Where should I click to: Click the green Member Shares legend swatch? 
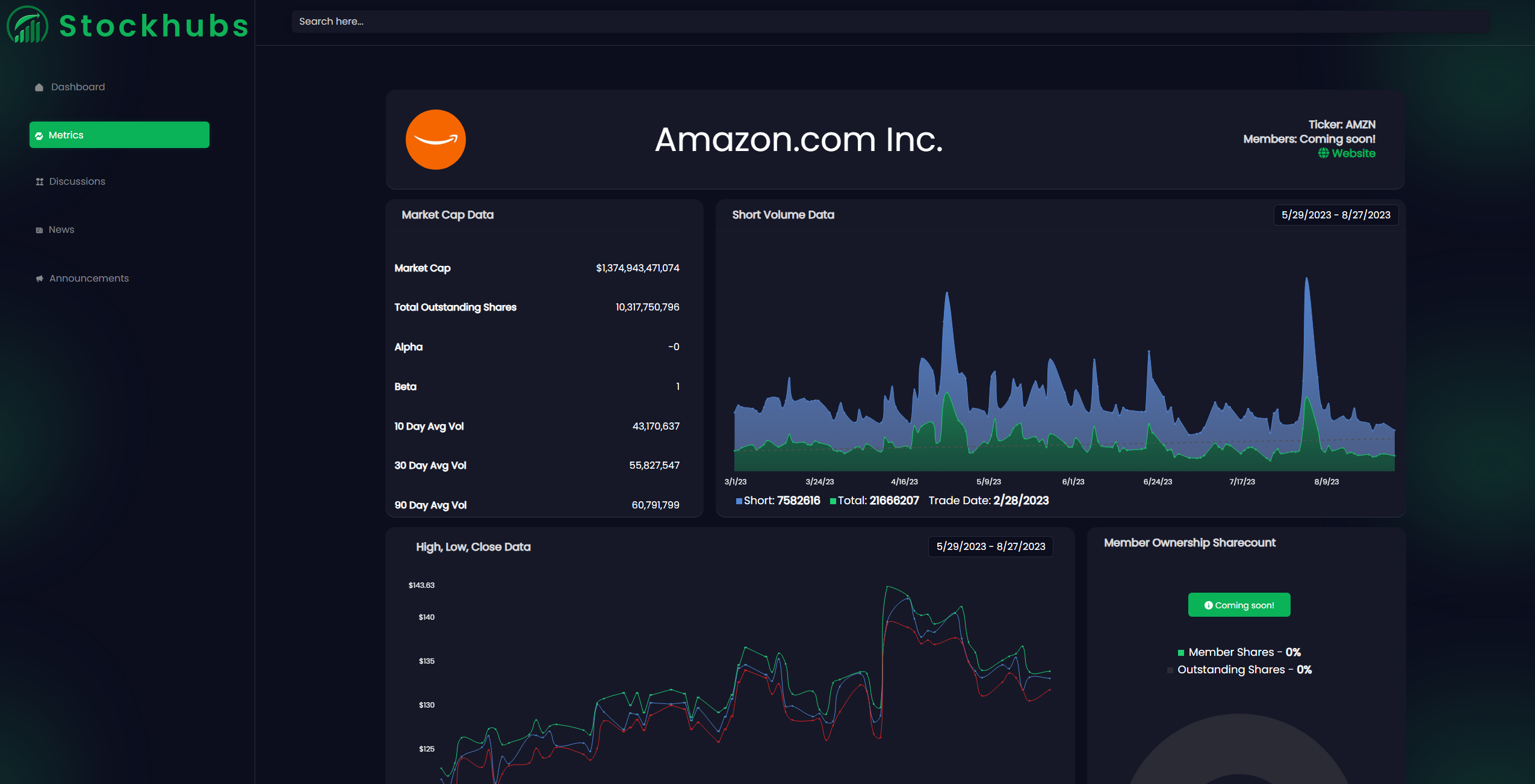pos(1181,653)
